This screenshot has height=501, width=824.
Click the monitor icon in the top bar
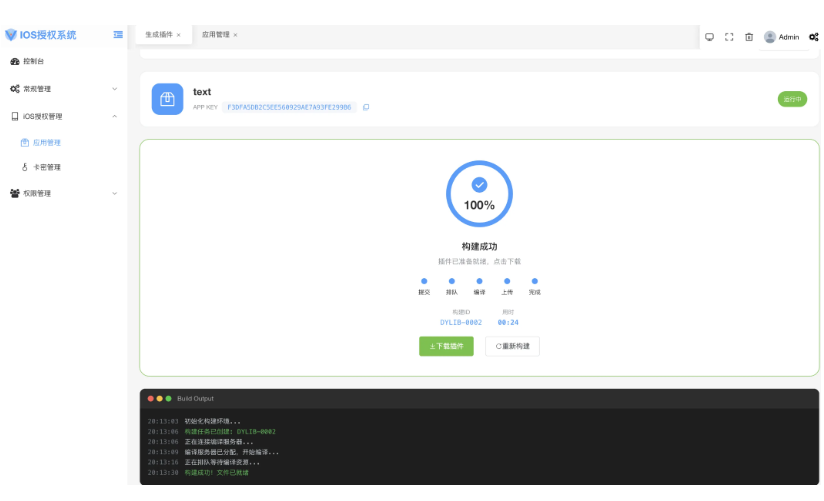pos(709,37)
